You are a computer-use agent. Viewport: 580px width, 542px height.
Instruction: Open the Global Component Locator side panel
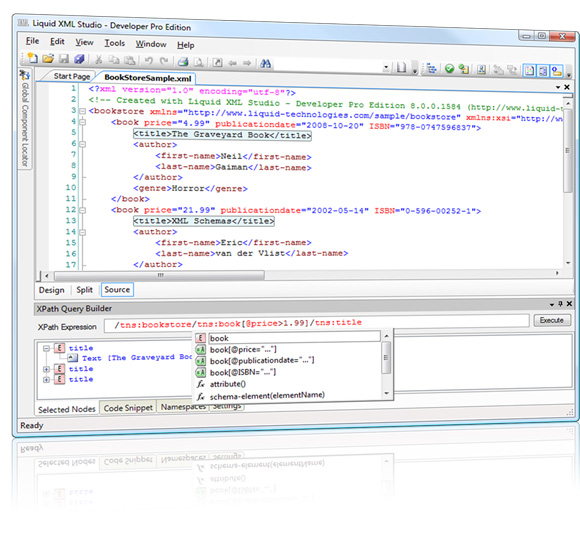tap(25, 118)
